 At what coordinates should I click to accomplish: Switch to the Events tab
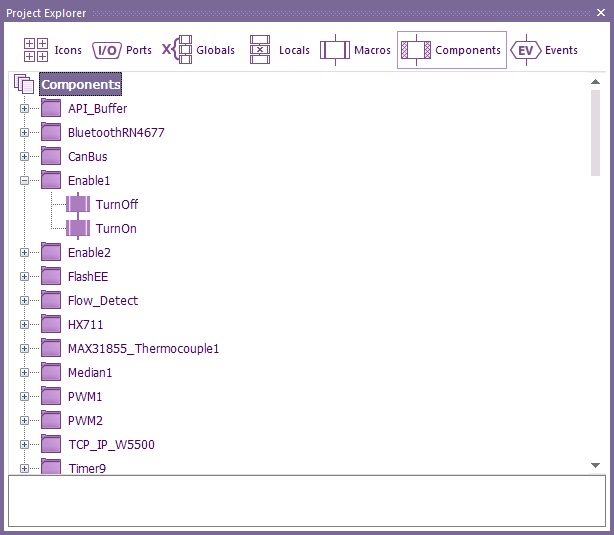tap(544, 50)
